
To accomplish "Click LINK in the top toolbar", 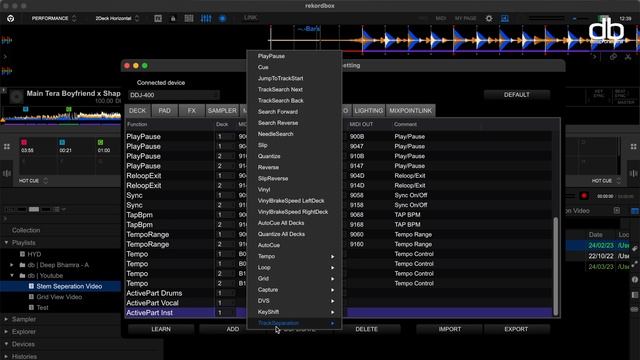I will pyautogui.click(x=250, y=18).
